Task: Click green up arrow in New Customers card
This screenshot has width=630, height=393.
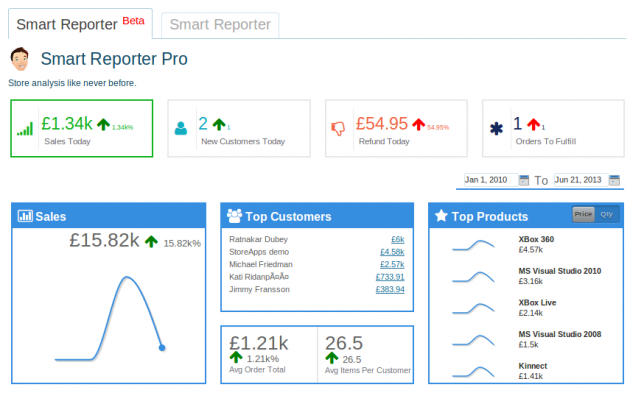Action: click(x=219, y=124)
